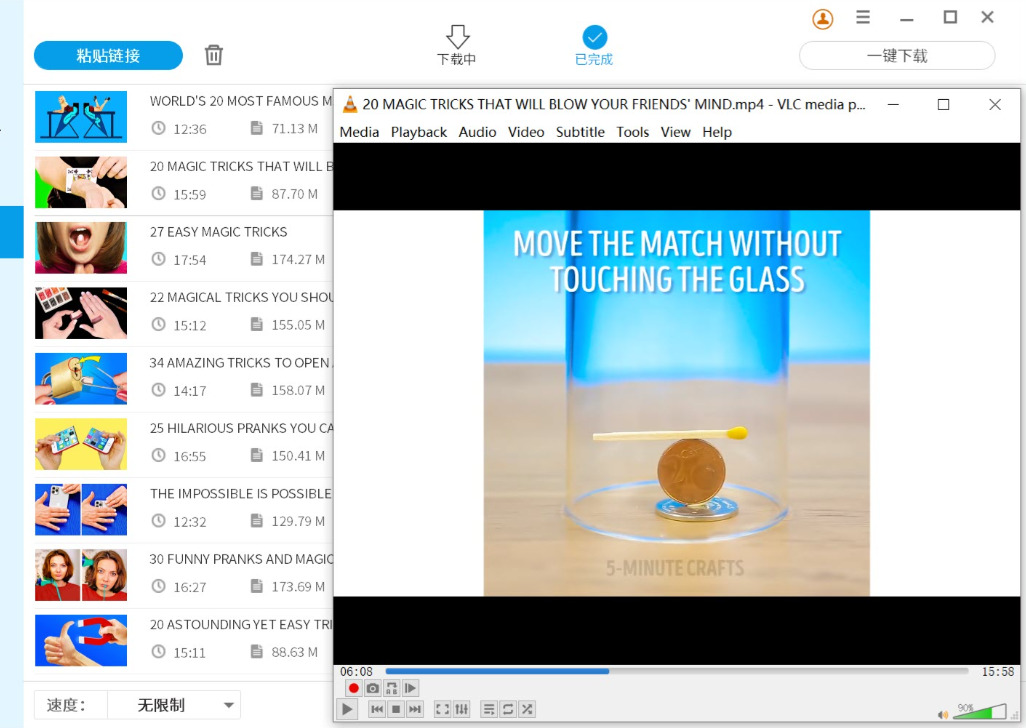This screenshot has width=1026, height=728.
Task: Open the Subtitle menu in VLC
Action: pyautogui.click(x=580, y=132)
